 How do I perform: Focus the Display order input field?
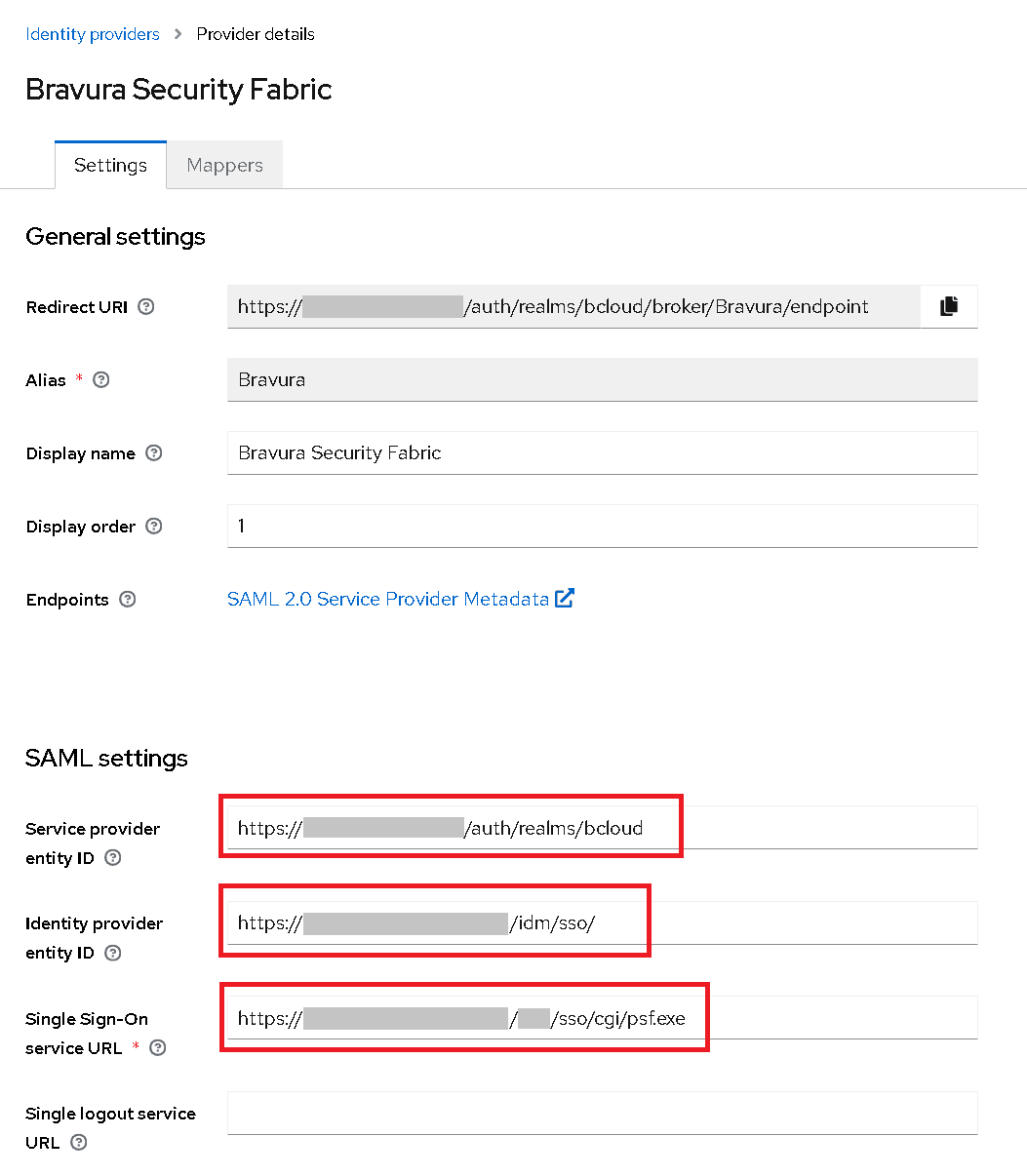click(x=602, y=527)
